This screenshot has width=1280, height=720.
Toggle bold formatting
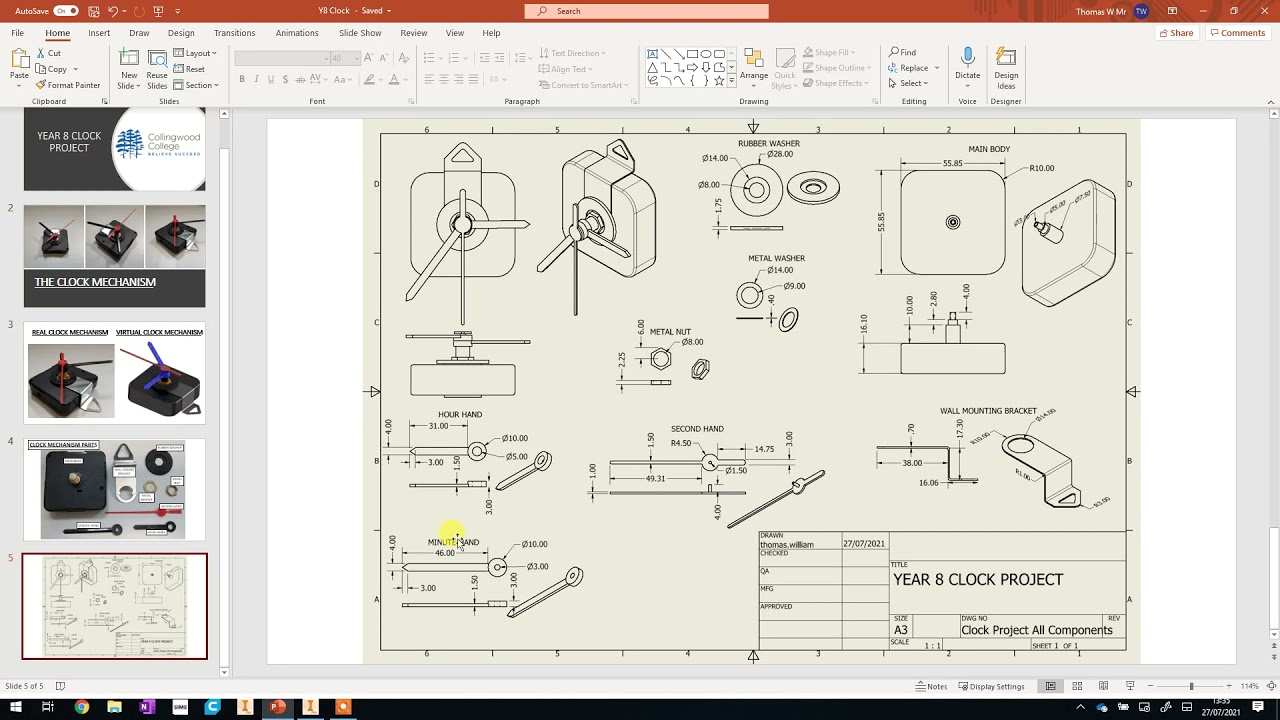(x=242, y=79)
